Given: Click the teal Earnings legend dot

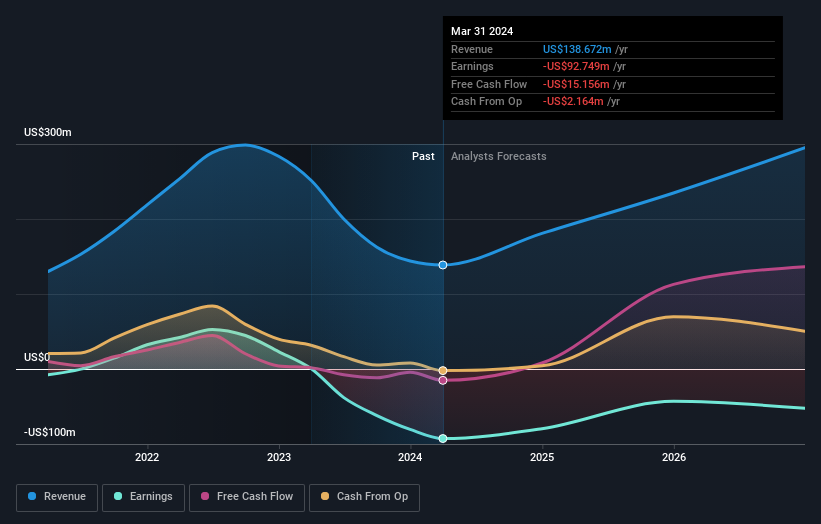Looking at the screenshot, I should tap(118, 496).
